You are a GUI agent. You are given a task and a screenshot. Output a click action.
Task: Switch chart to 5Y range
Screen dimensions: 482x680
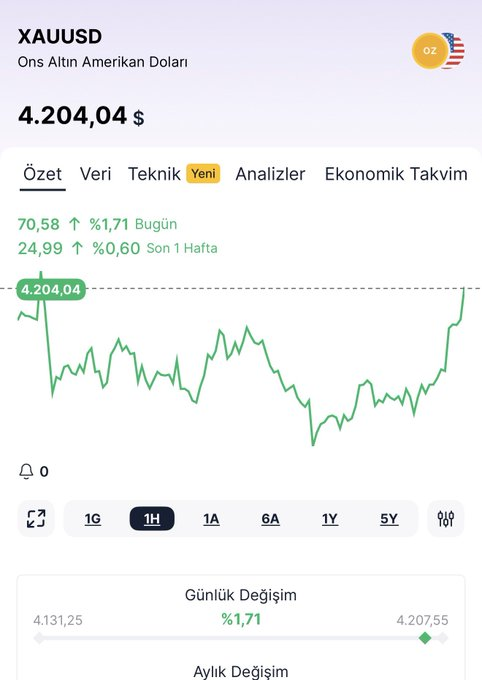[x=389, y=519]
